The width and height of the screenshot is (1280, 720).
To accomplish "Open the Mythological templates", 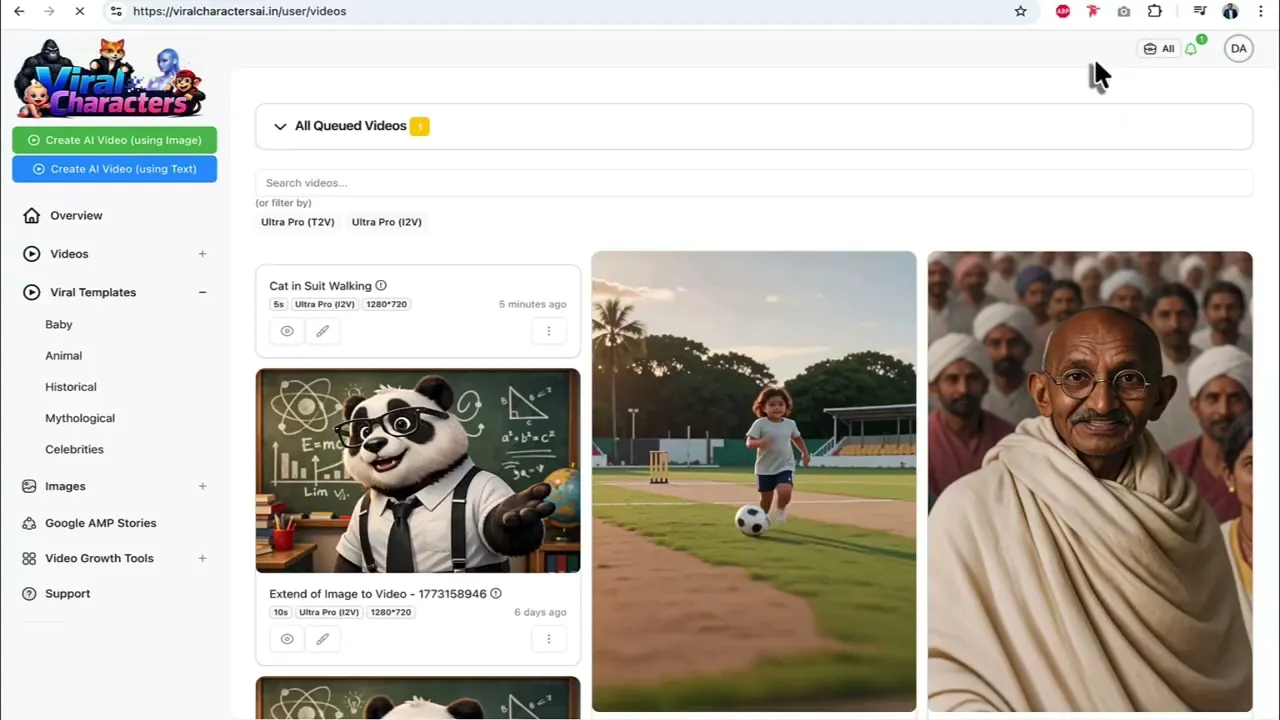I will click(x=80, y=418).
